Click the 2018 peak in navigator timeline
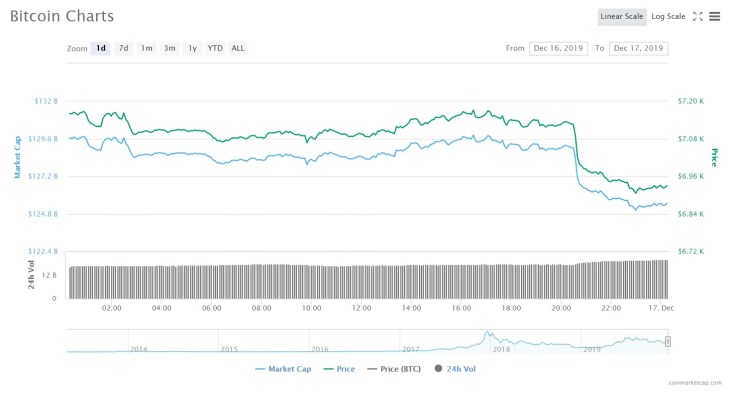Screen dimensions: 738x400 click(488, 334)
